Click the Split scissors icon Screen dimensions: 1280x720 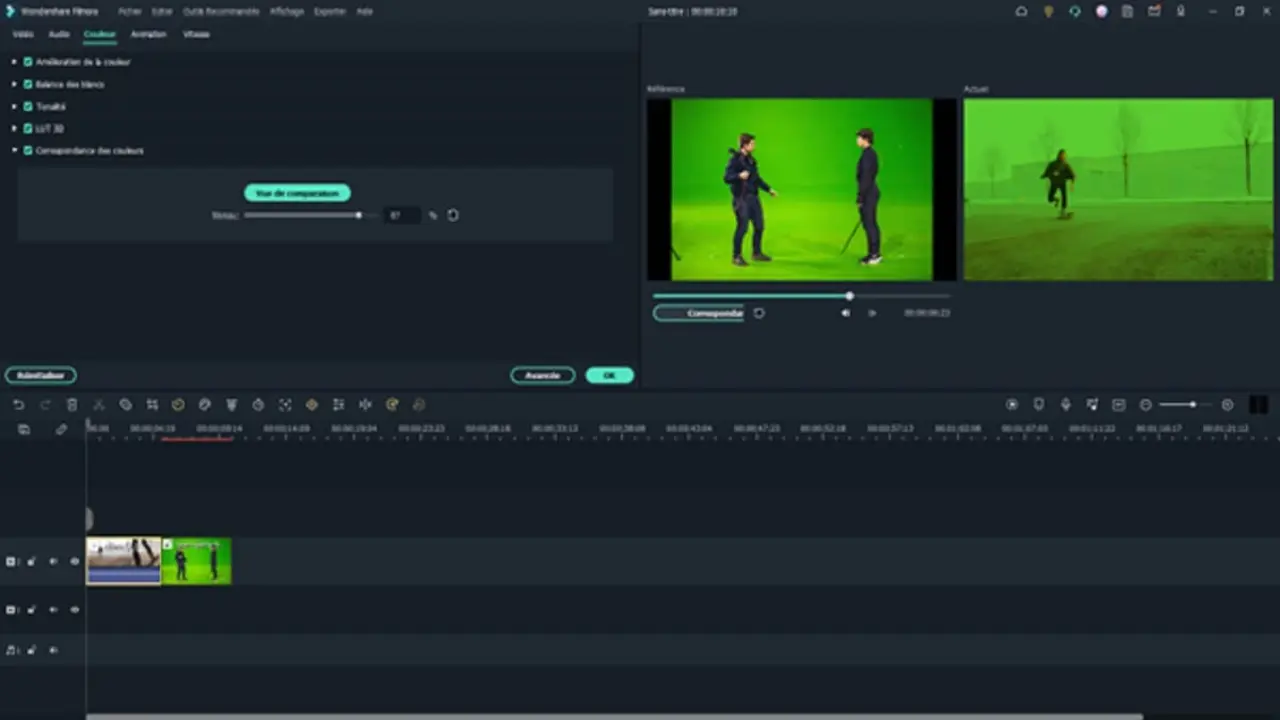coord(98,405)
